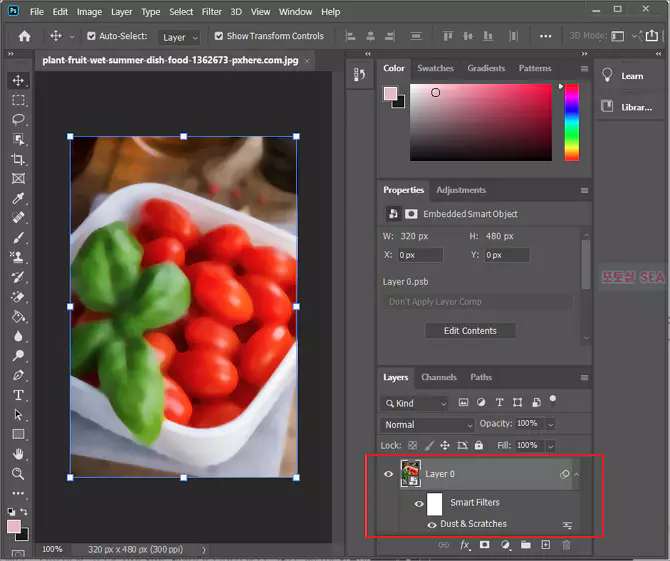This screenshot has height=561, width=670.
Task: Open the Auto-Select Layer dropdown
Action: [179, 38]
